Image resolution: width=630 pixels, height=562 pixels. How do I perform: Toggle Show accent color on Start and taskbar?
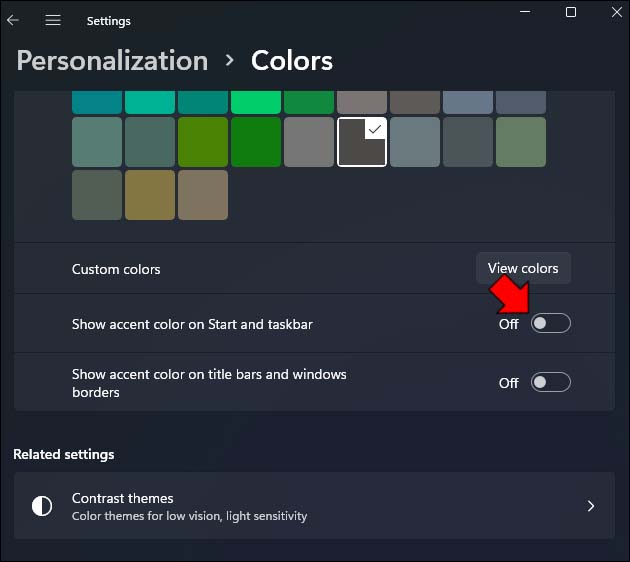point(550,323)
